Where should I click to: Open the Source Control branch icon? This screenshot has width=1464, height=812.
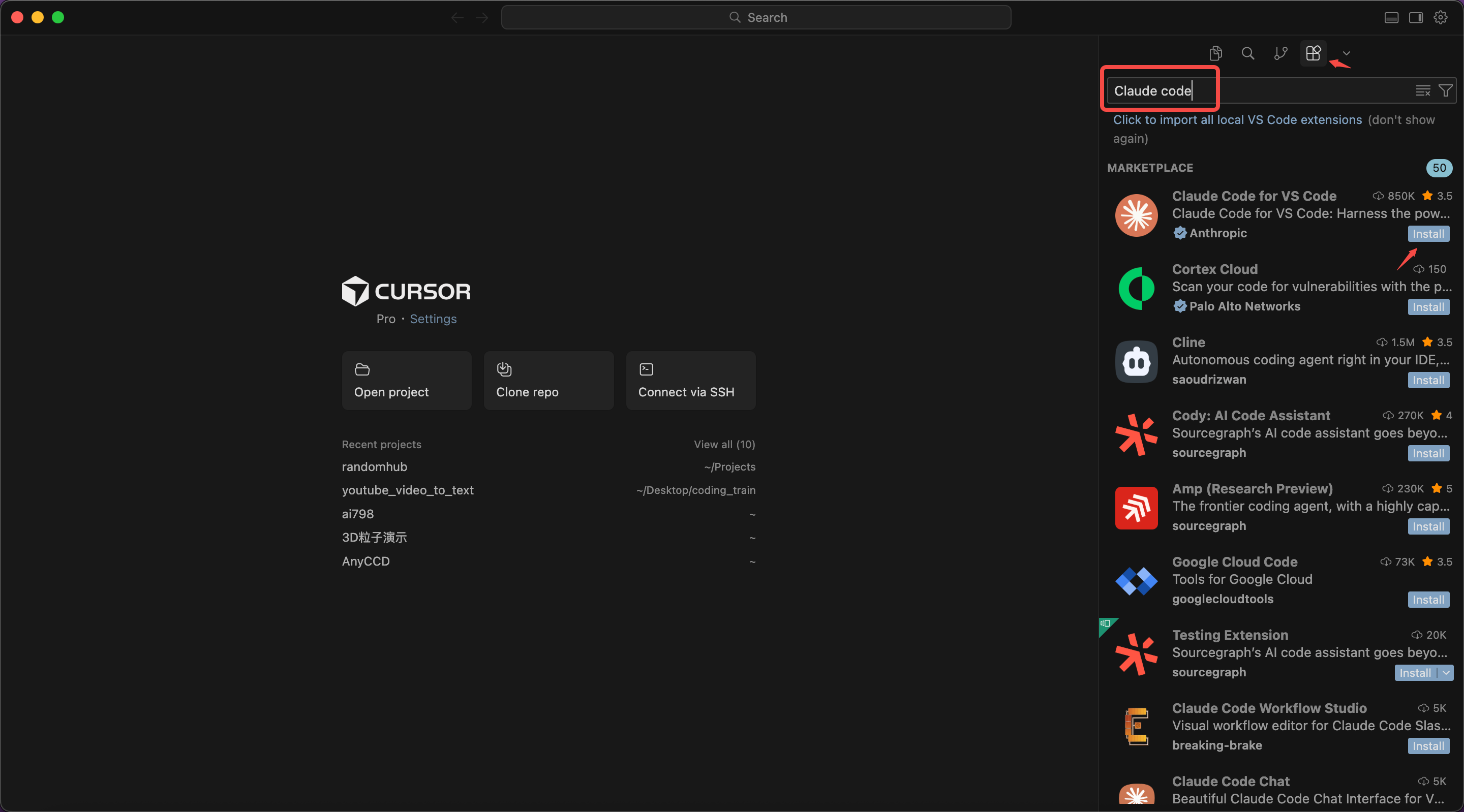[x=1280, y=53]
